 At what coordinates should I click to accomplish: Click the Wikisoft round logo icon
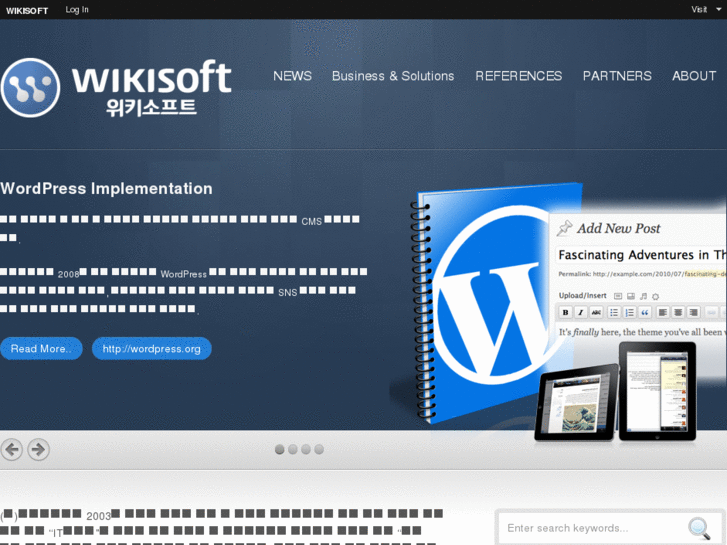[x=31, y=88]
